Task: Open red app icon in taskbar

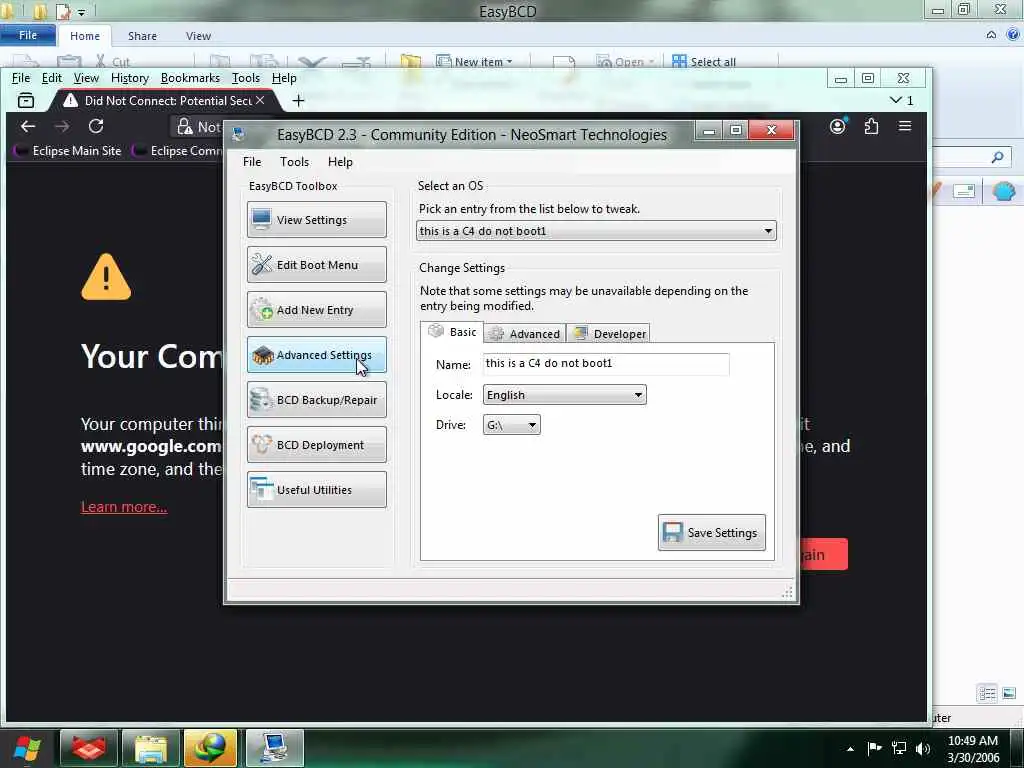Action: coord(89,748)
